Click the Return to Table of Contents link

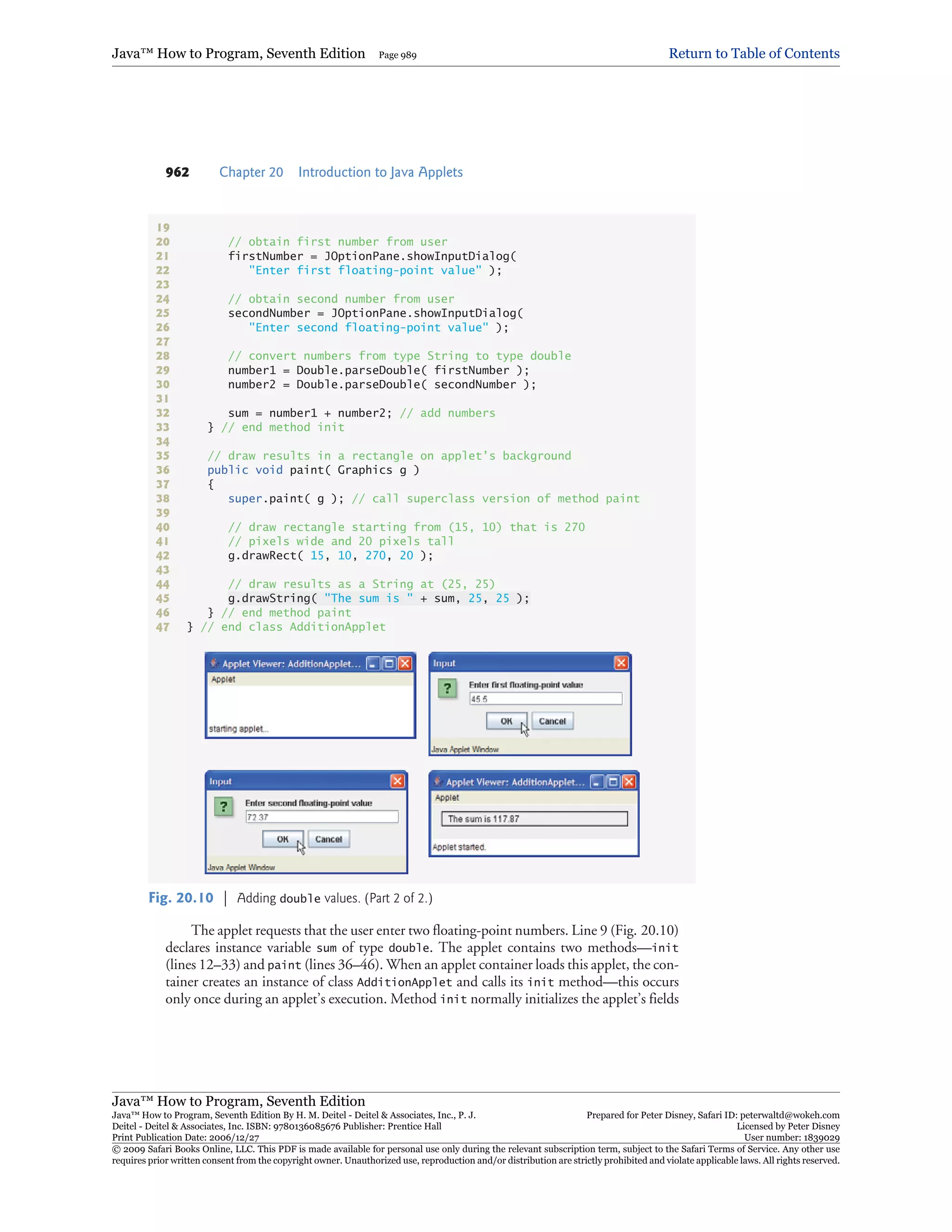point(754,53)
